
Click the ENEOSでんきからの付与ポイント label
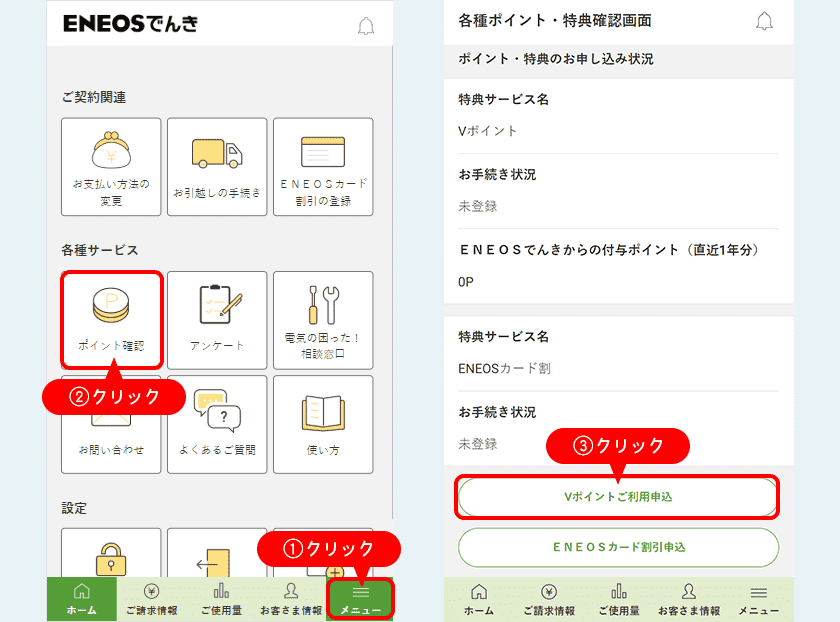click(x=609, y=250)
